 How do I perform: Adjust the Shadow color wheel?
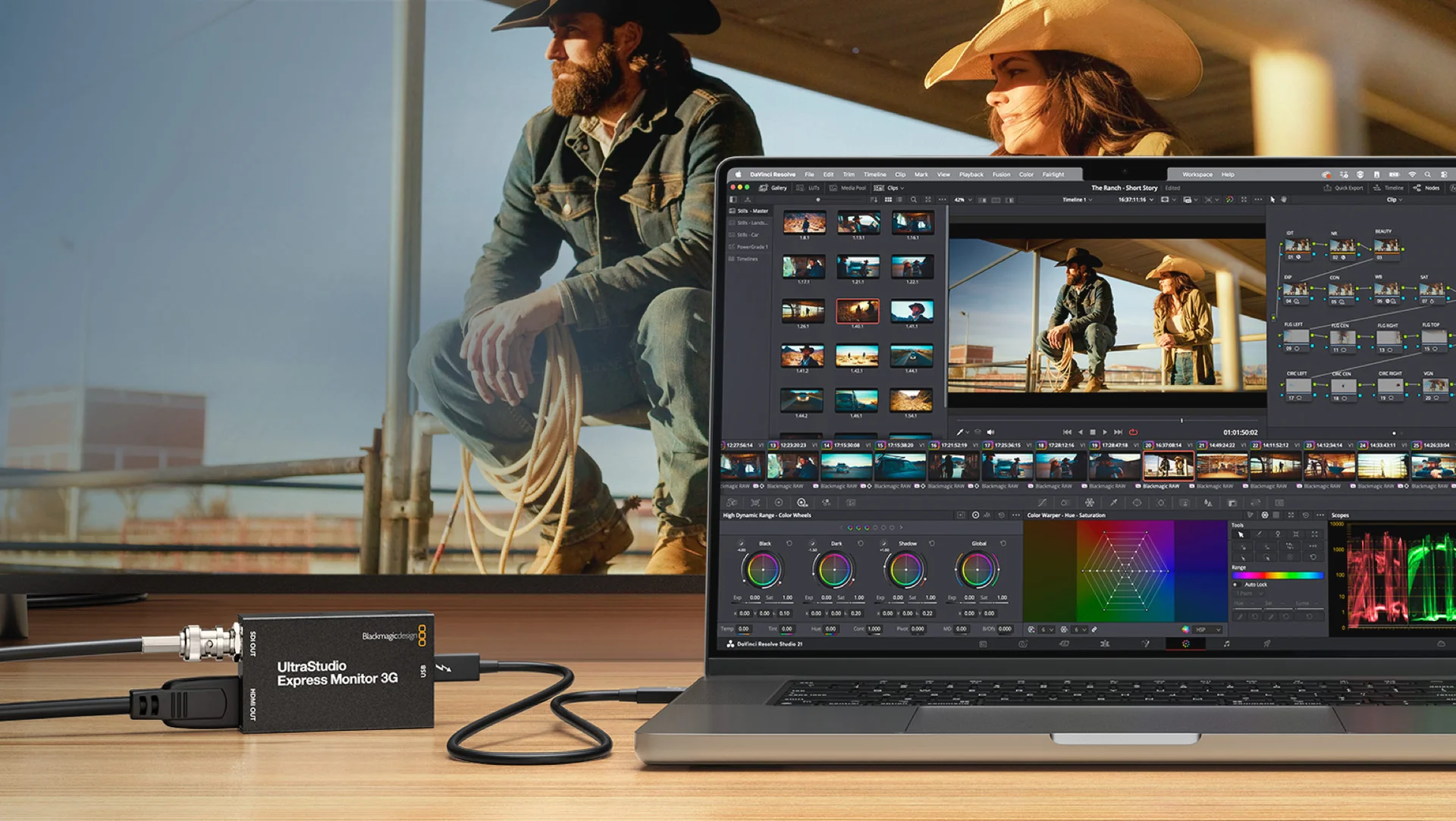tap(906, 570)
